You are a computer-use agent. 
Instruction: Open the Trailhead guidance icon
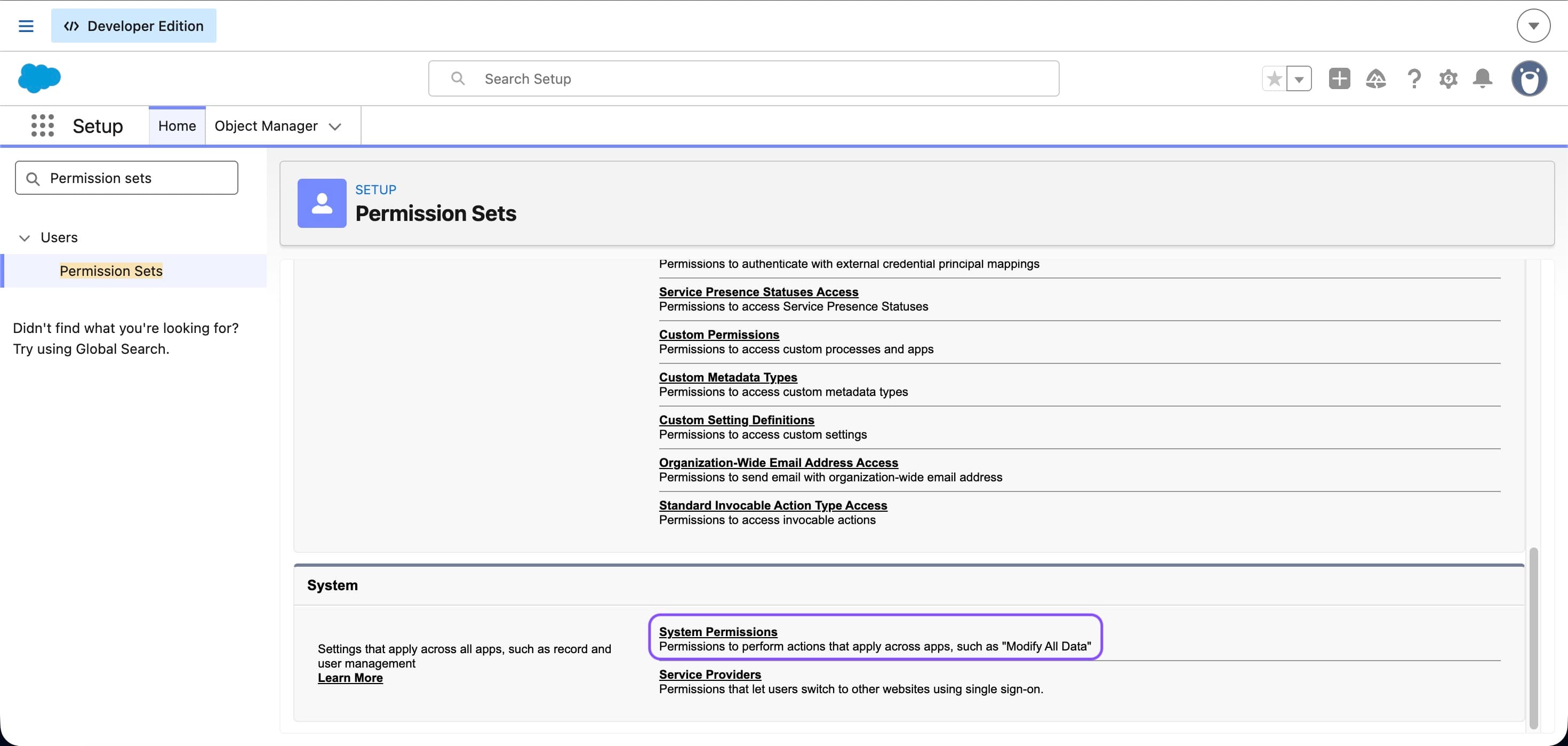tap(1375, 78)
